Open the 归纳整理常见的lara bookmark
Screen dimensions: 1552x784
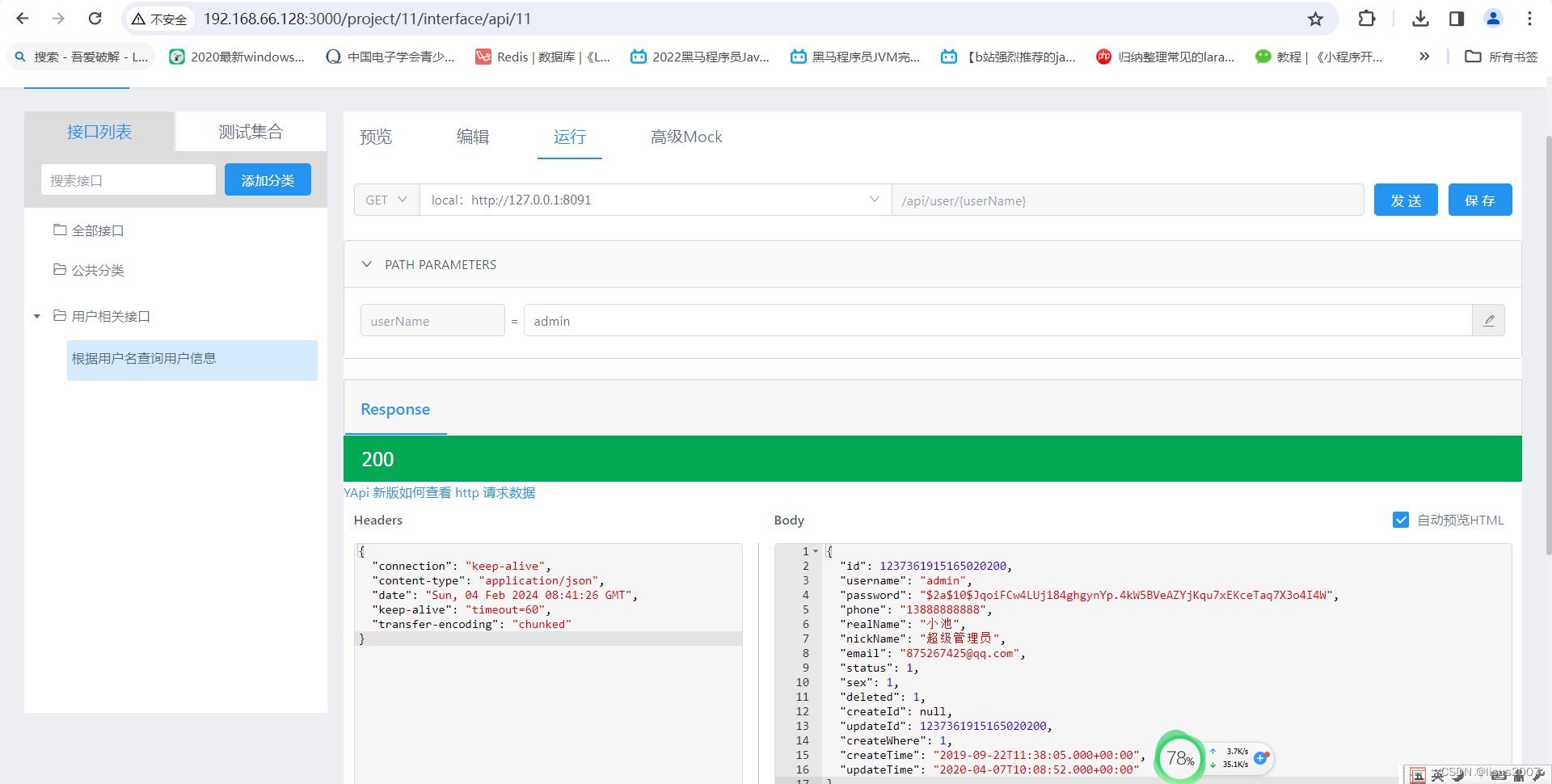[x=1166, y=57]
